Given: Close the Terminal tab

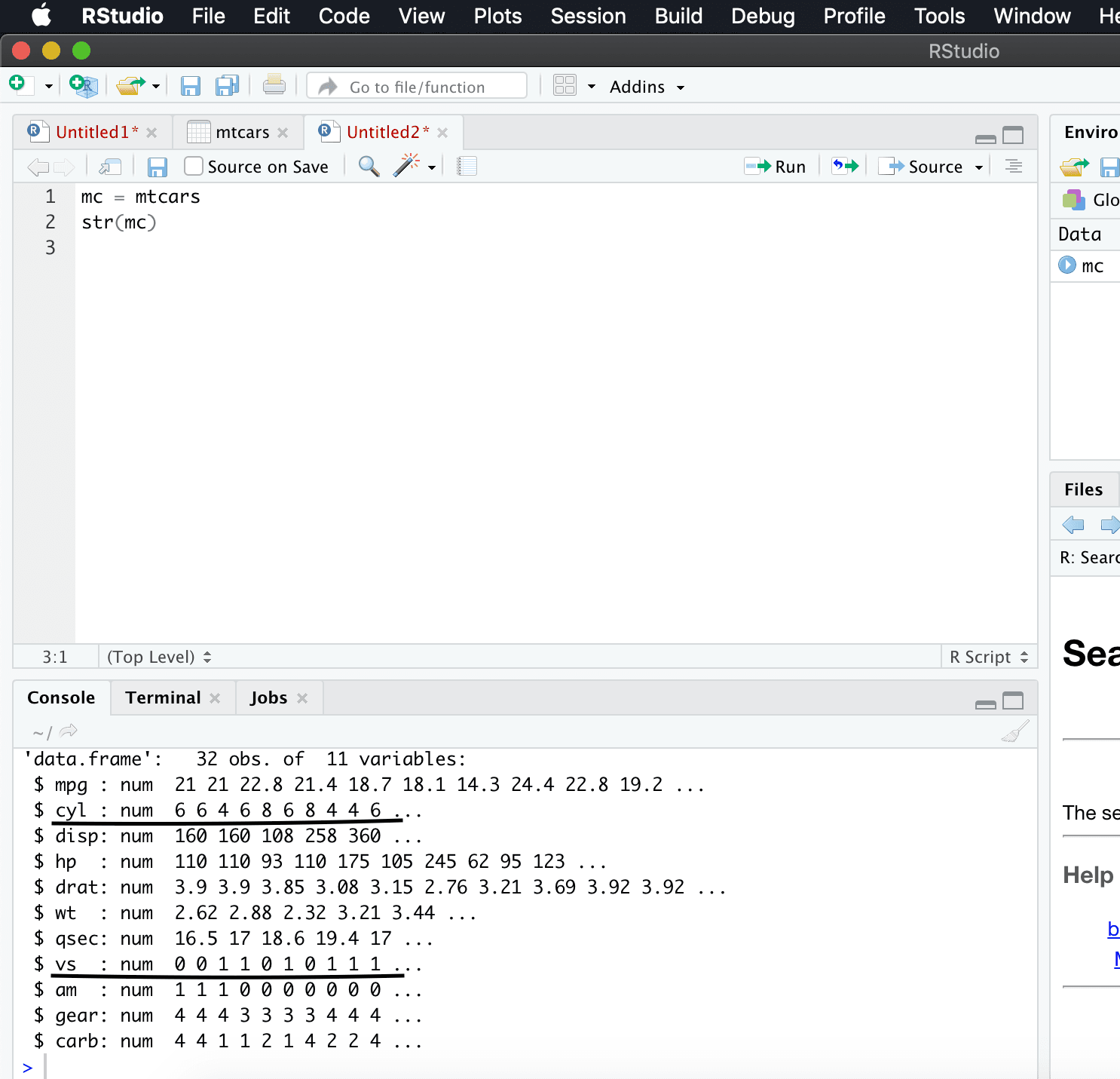Looking at the screenshot, I should pos(215,698).
